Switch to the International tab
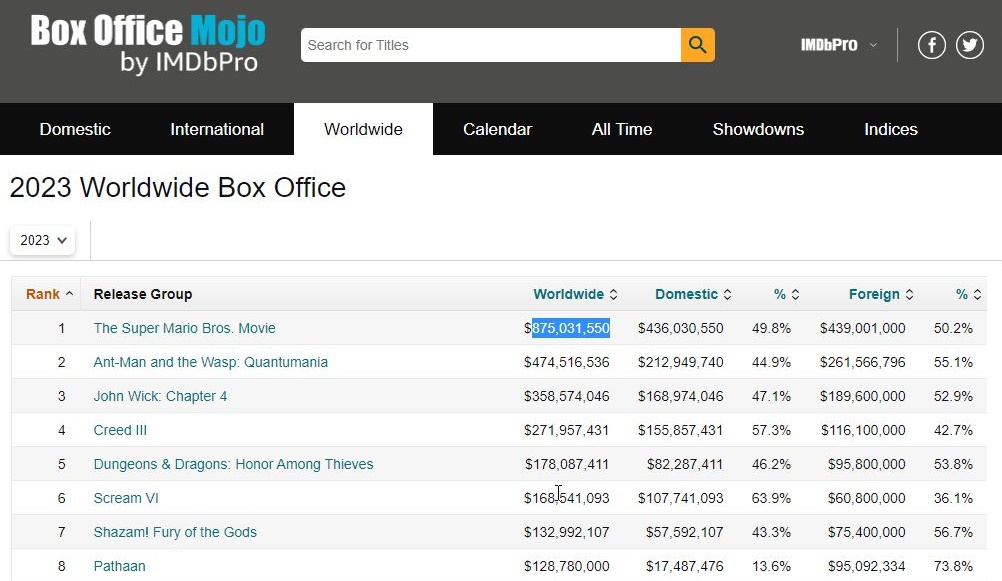The height and width of the screenshot is (581, 1002). 217,129
